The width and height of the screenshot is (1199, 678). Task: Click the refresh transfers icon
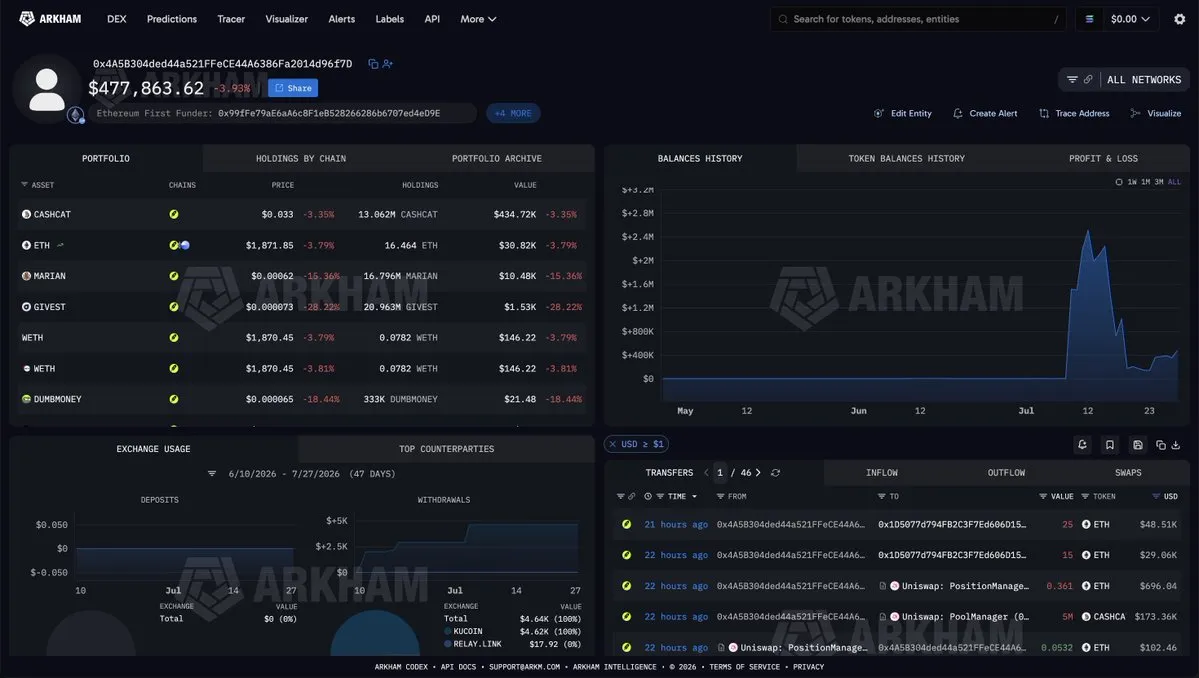775,473
